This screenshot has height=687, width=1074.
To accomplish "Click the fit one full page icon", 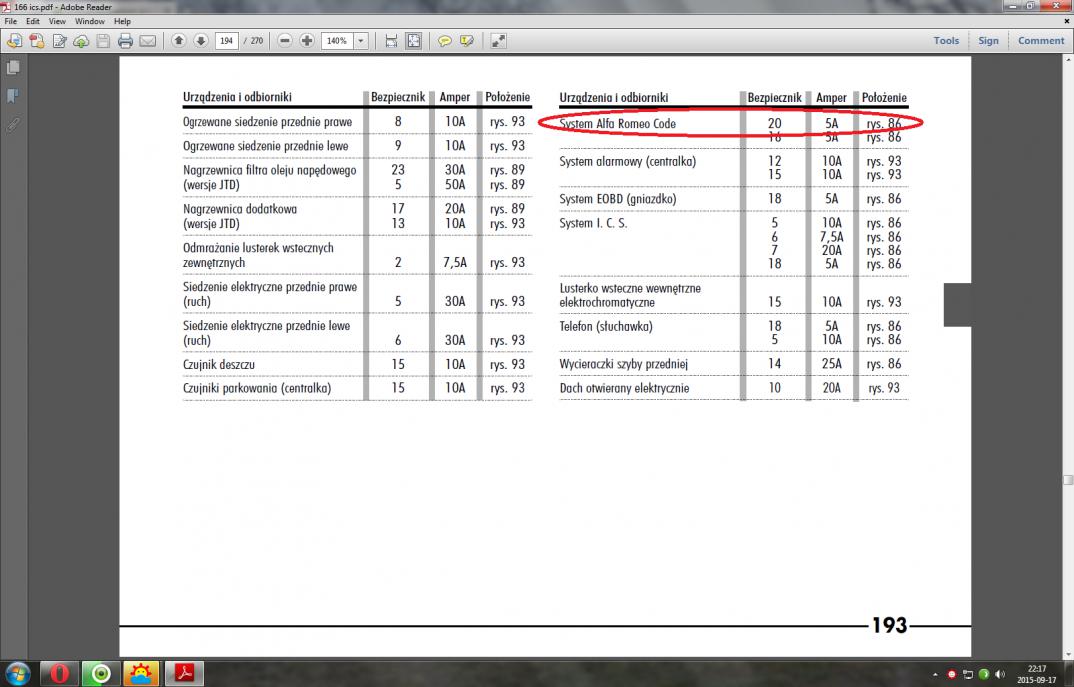I will tap(414, 41).
